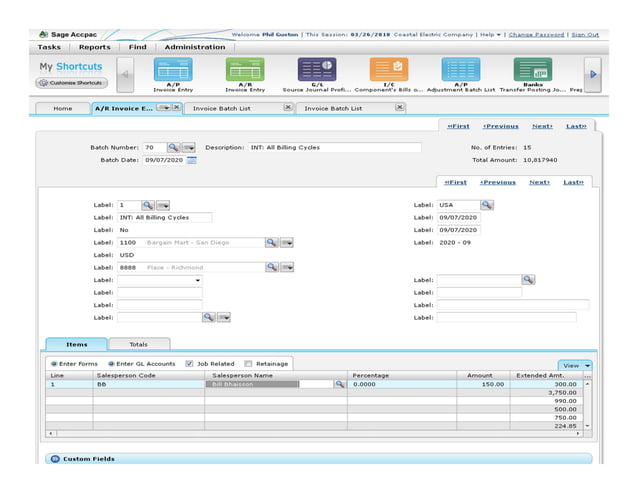638x493 pixels.
Task: Open the View dropdown in items grid
Action: [574, 366]
